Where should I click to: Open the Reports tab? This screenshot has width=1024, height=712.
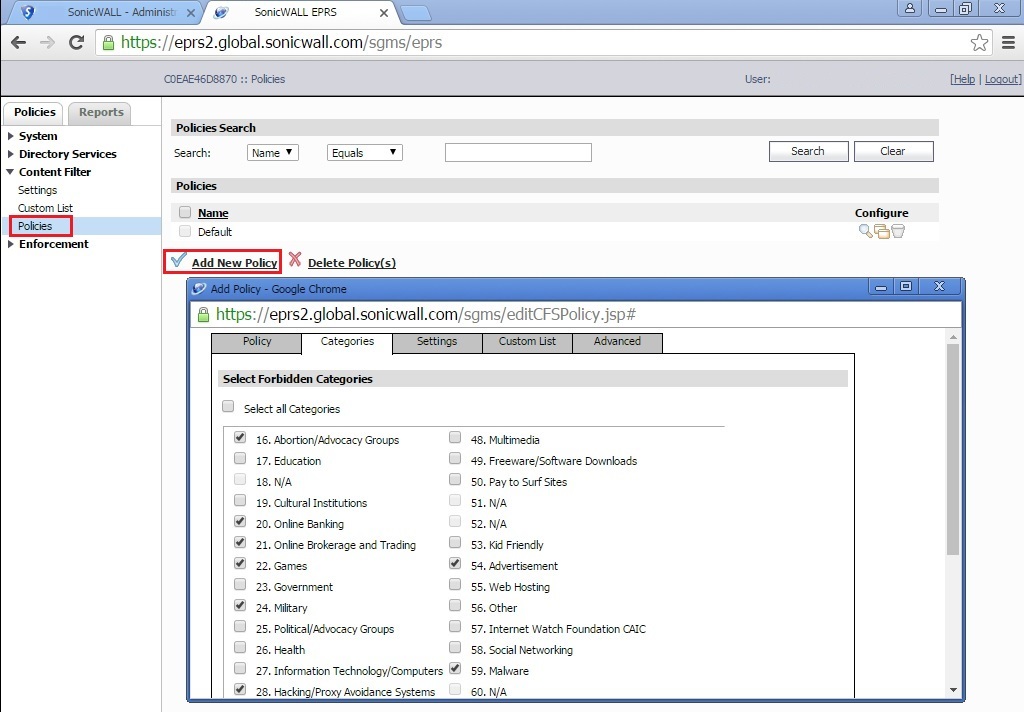[x=101, y=113]
